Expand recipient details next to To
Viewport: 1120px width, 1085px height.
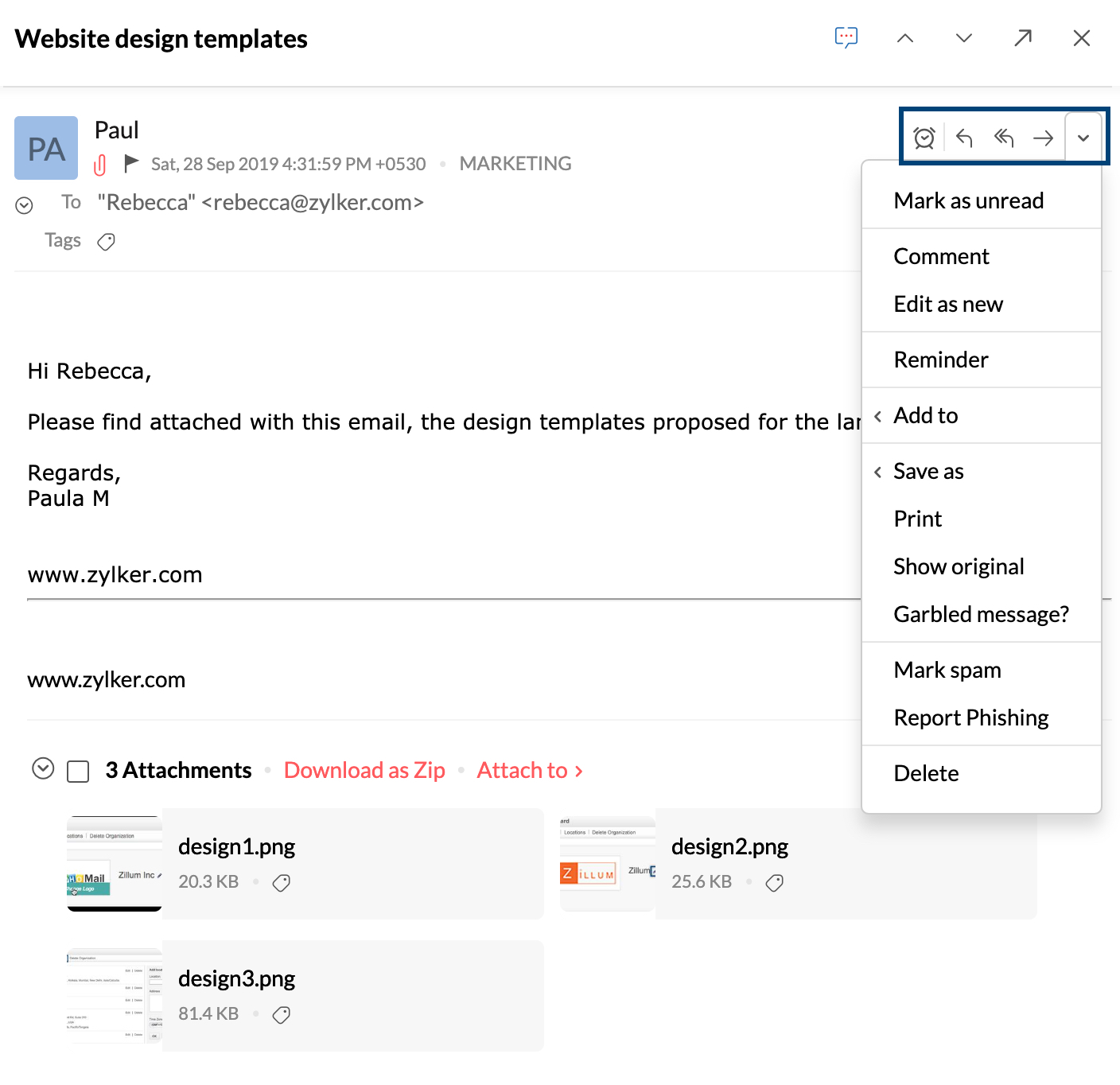pos(25,205)
